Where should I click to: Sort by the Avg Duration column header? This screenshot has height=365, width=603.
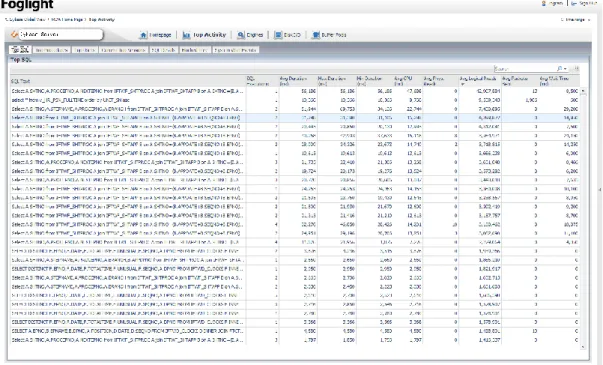tap(298, 81)
